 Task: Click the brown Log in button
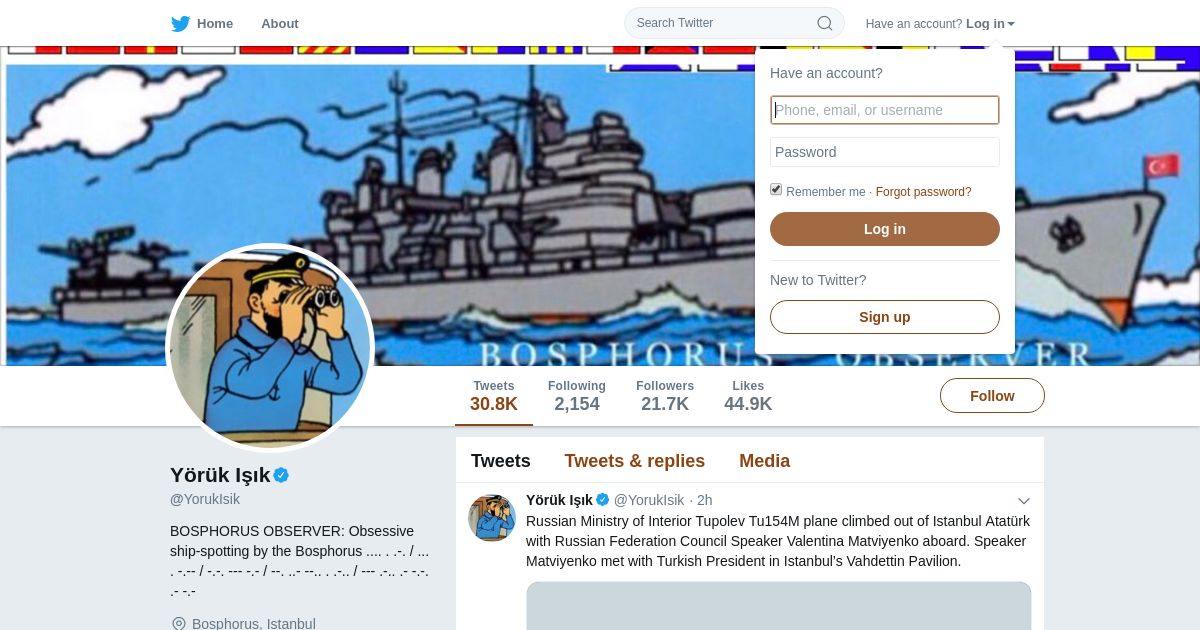tap(885, 229)
